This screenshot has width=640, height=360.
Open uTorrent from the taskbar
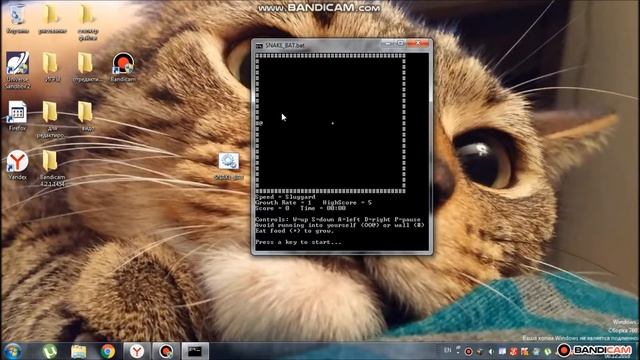click(50, 351)
